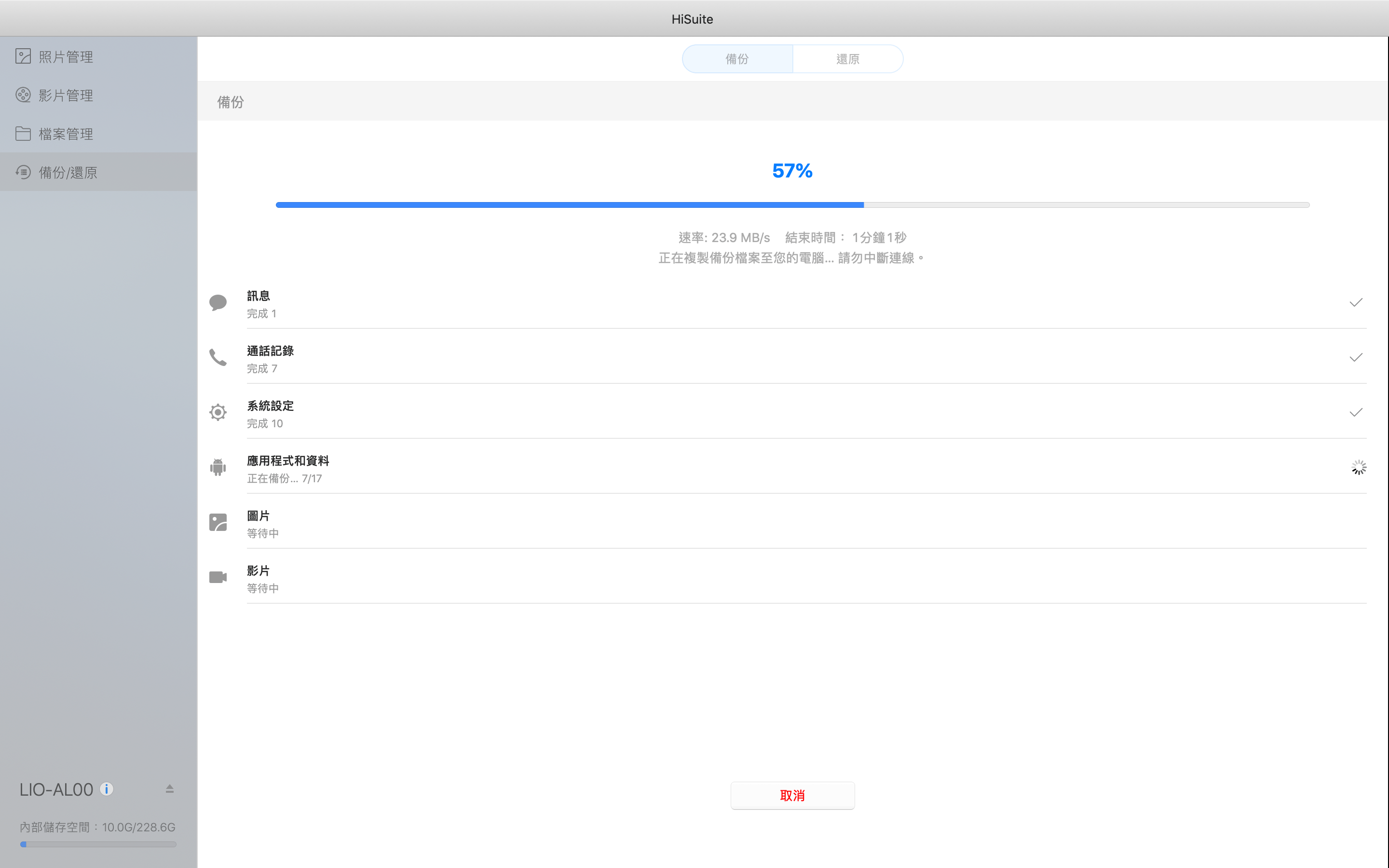Click the 系統設定 row title
The width and height of the screenshot is (1389, 868).
click(271, 406)
